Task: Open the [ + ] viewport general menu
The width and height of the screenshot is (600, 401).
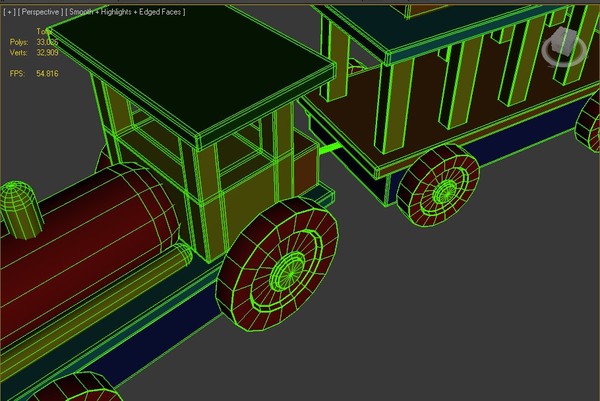Action: pos(9,12)
